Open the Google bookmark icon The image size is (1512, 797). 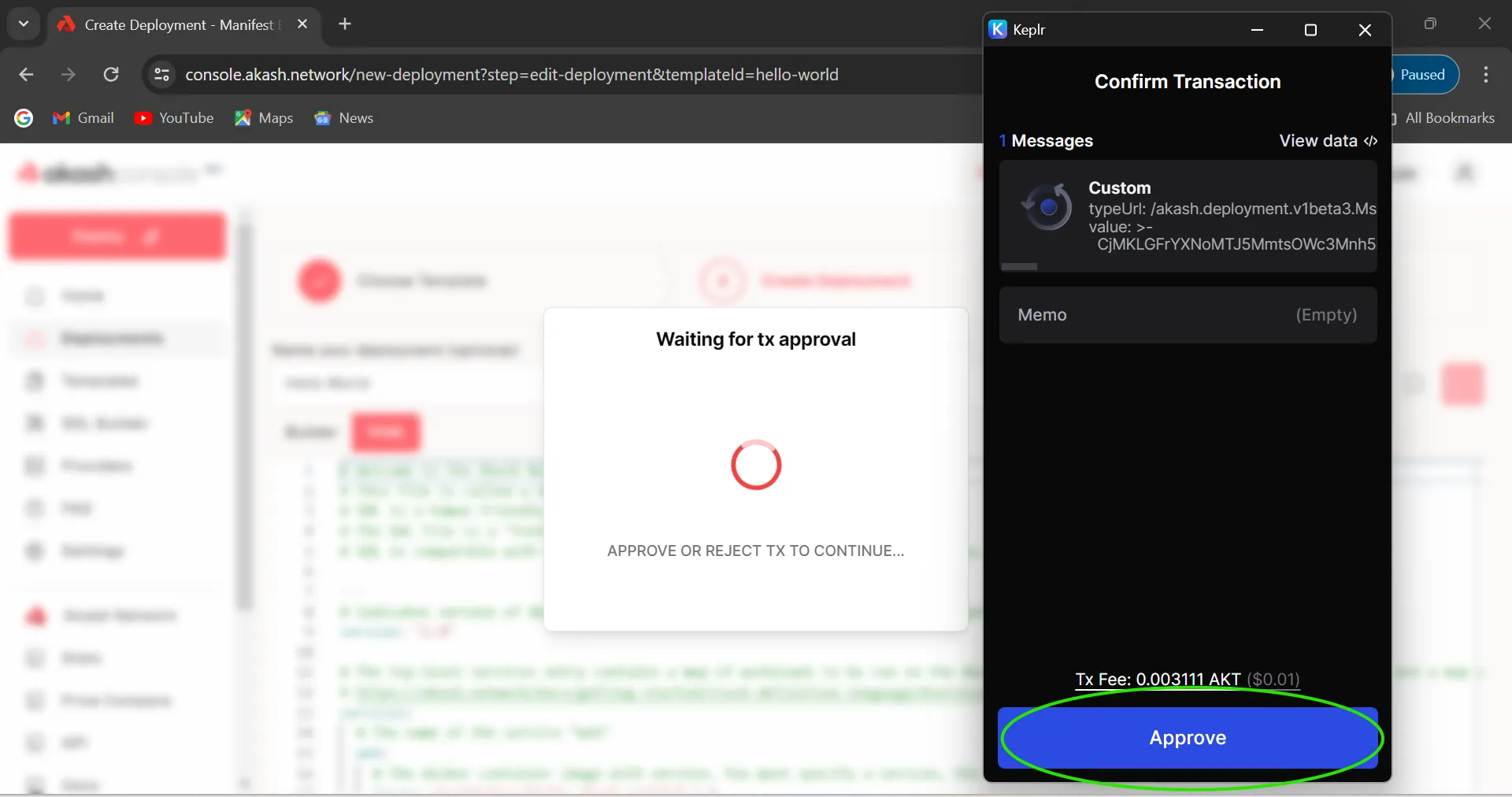tap(24, 118)
